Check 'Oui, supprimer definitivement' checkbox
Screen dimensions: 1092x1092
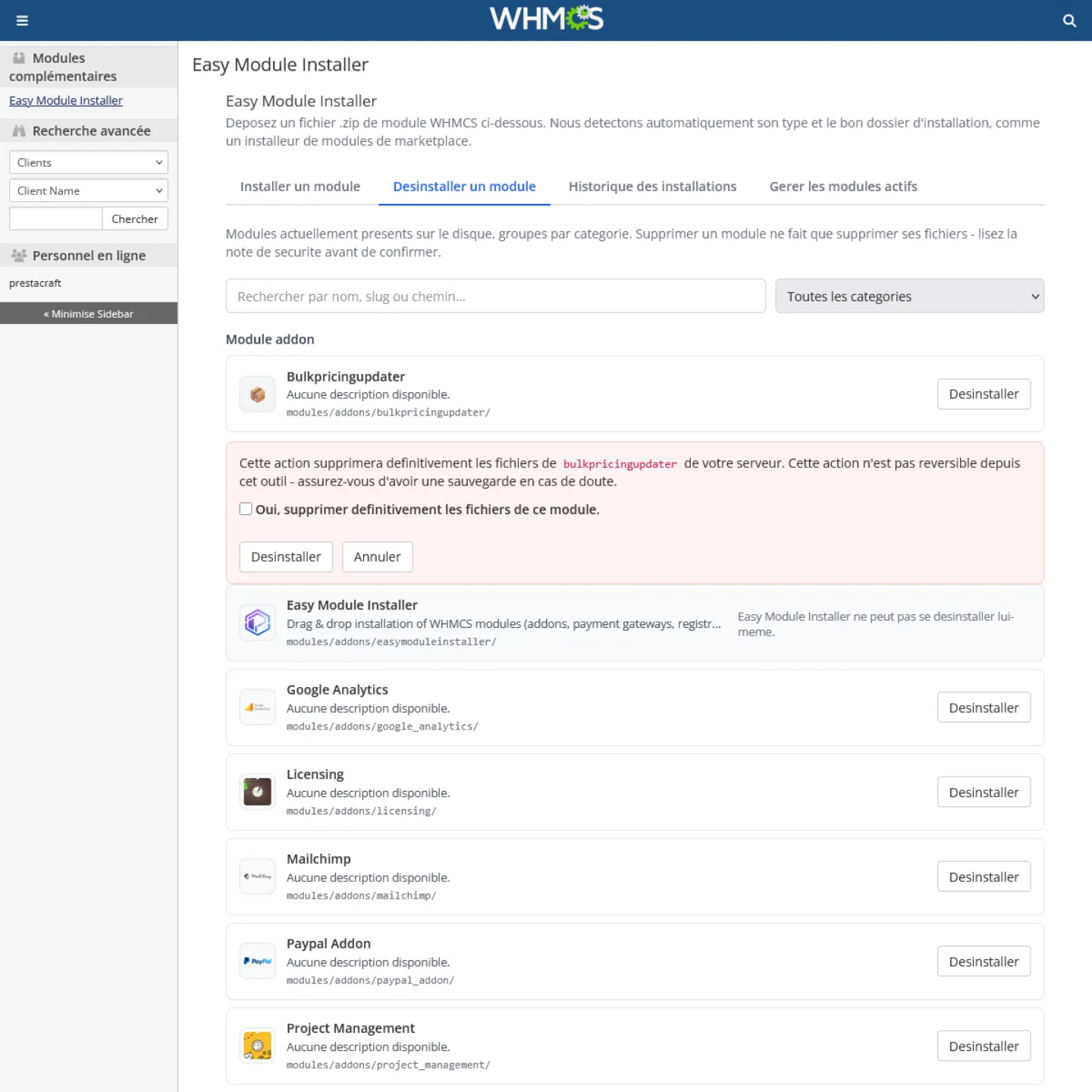pos(246,509)
